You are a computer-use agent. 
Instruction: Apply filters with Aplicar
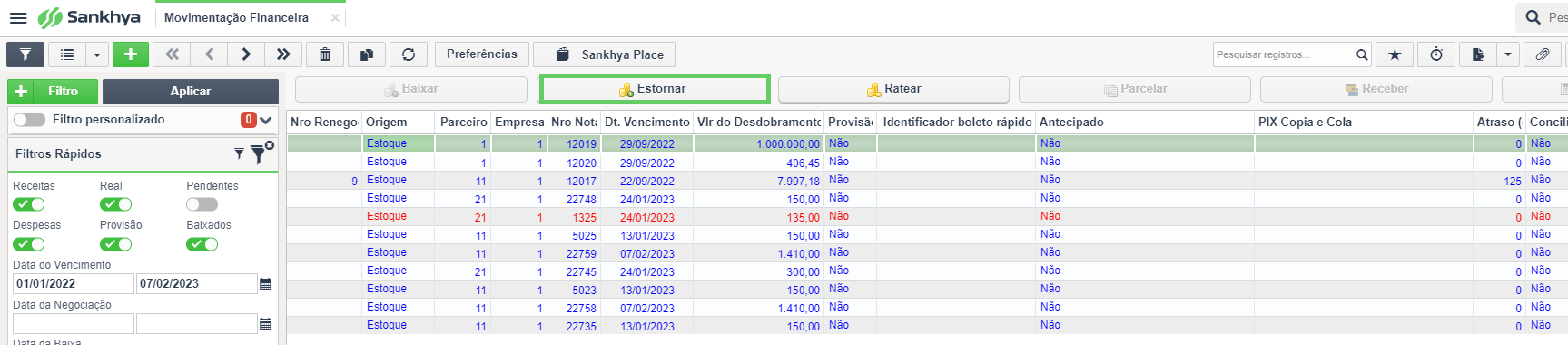coord(191,91)
